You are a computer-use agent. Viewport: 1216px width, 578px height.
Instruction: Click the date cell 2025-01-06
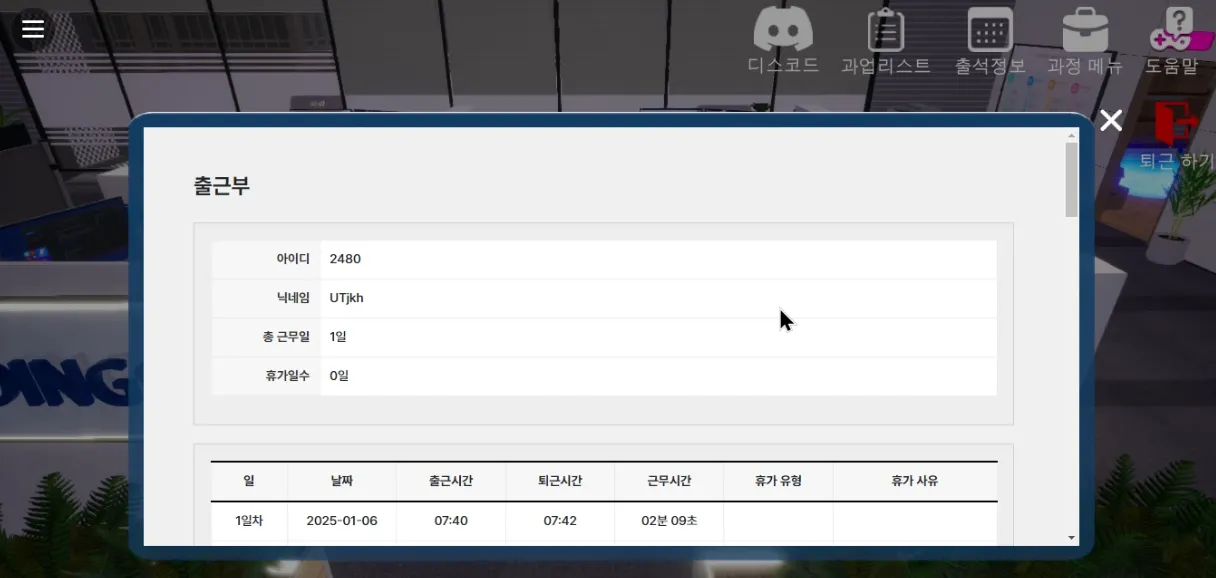click(342, 521)
